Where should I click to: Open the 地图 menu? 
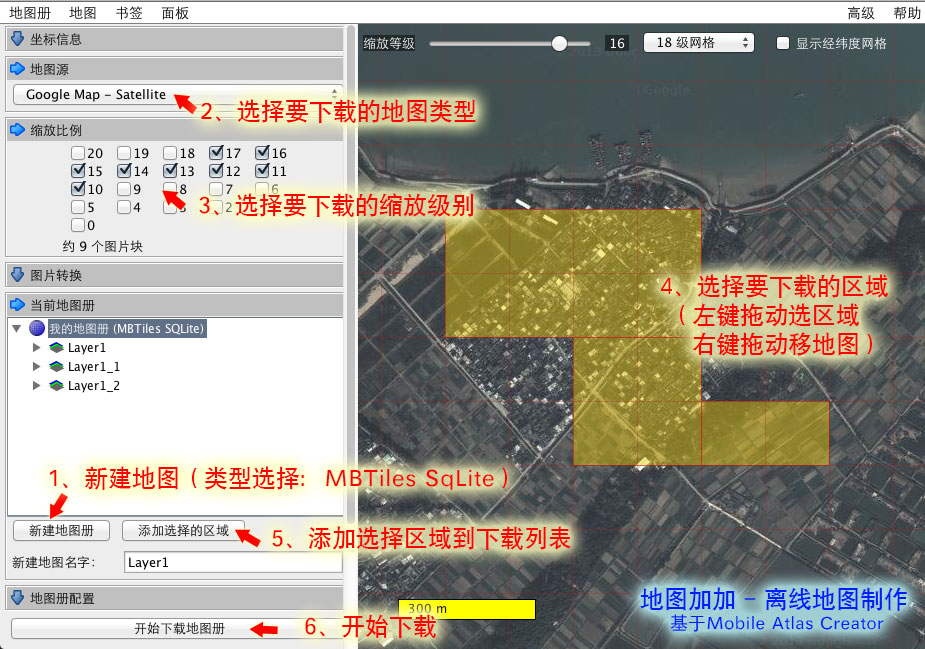point(83,12)
